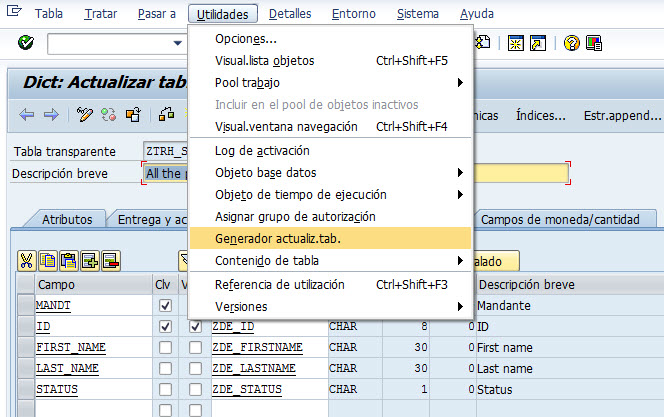Screen dimensions: 664x417
Task: Select Visual.ventana navegación menu entry
Action: tap(330, 127)
